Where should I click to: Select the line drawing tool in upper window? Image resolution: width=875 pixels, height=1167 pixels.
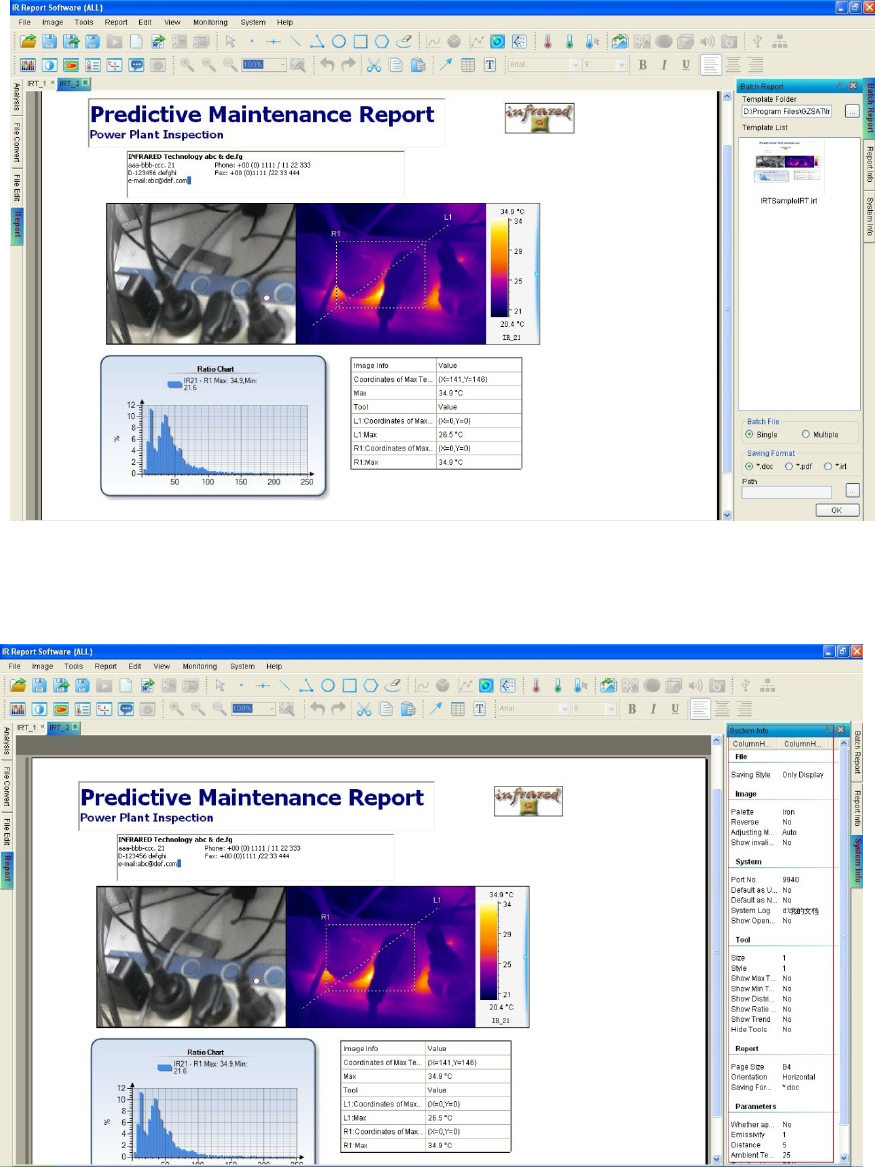pyautogui.click(x=295, y=42)
